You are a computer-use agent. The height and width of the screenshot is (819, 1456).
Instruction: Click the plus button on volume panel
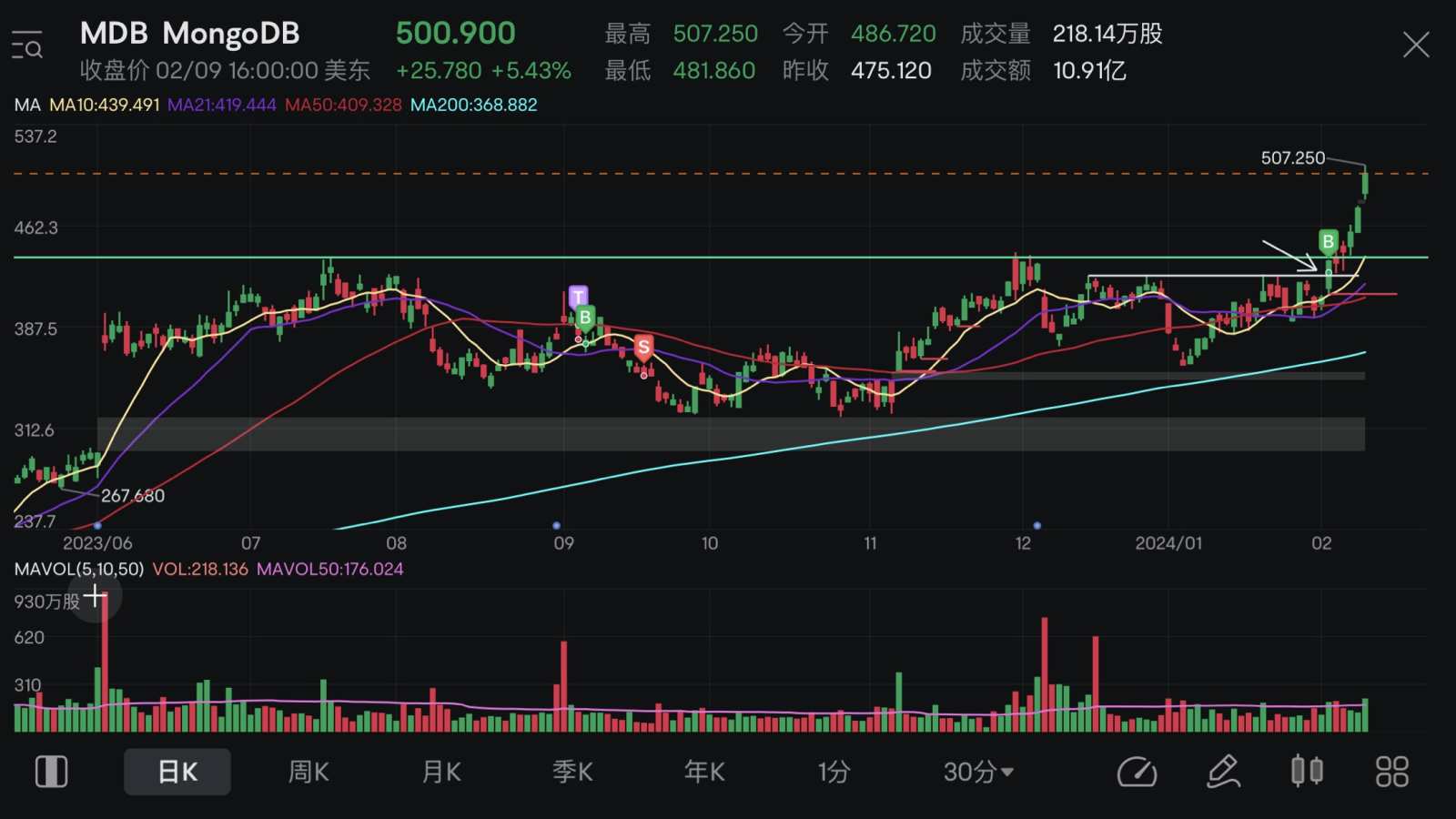click(x=95, y=597)
